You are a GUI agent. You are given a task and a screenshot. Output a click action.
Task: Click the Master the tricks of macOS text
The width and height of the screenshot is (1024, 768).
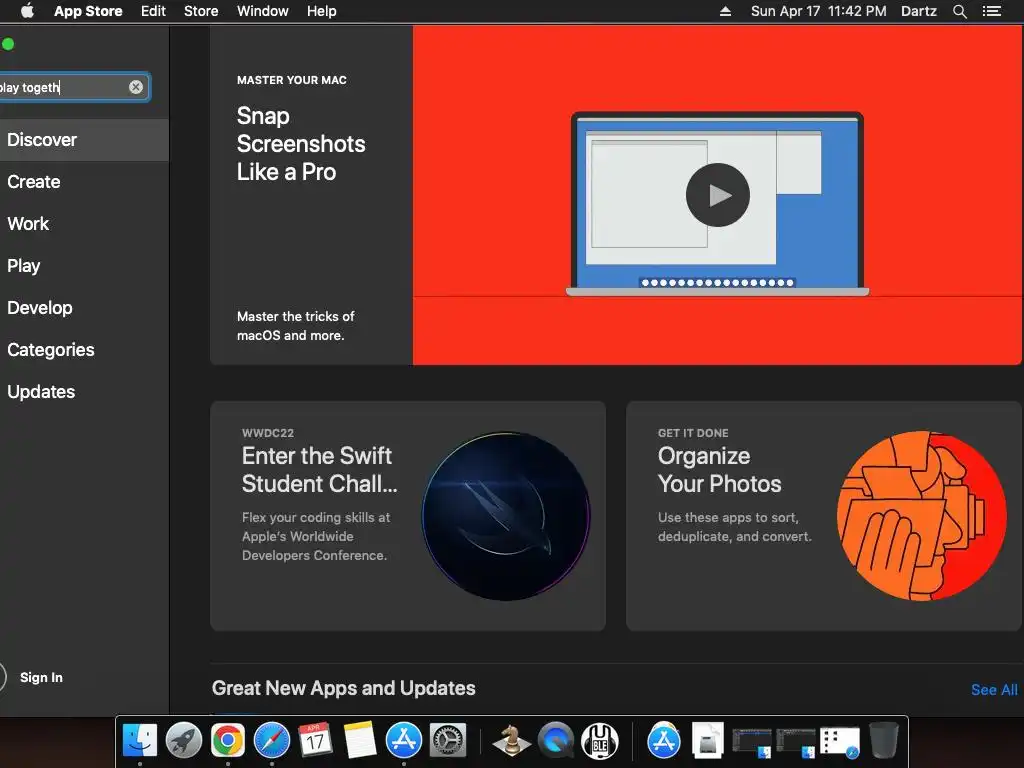pos(295,326)
